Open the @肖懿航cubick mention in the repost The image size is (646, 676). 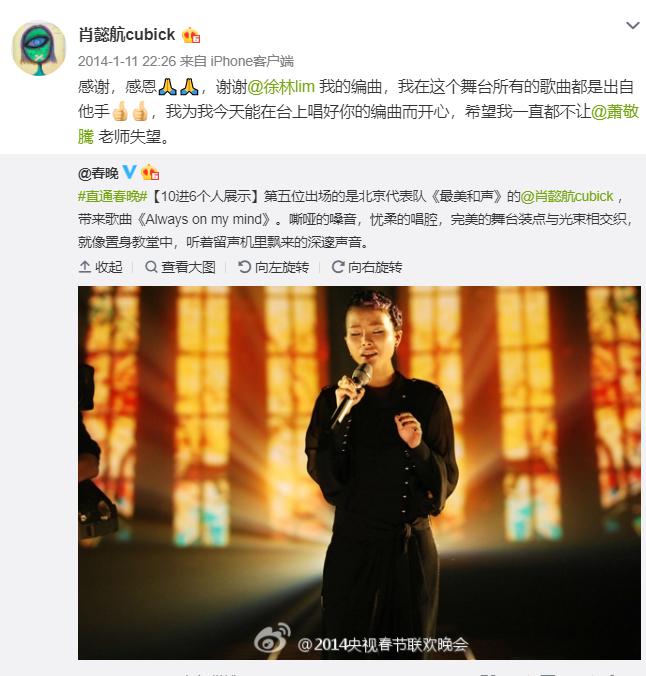tap(567, 197)
